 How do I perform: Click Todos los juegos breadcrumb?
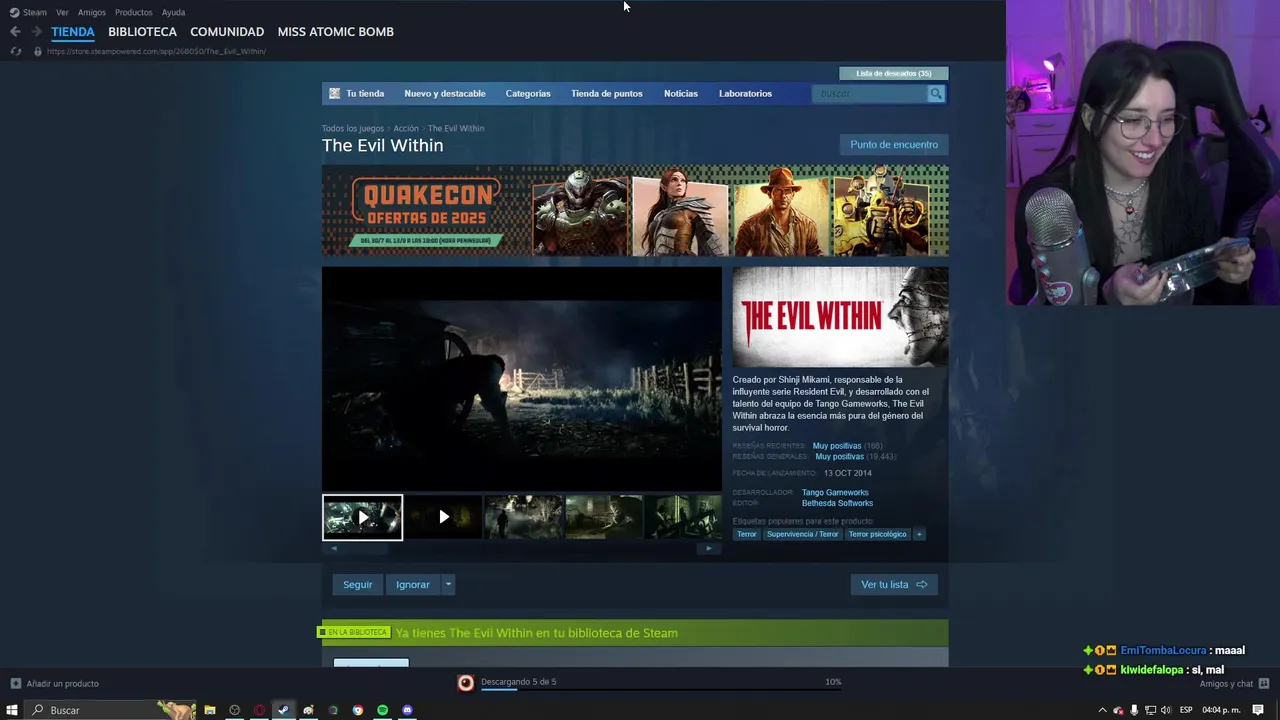coord(353,128)
